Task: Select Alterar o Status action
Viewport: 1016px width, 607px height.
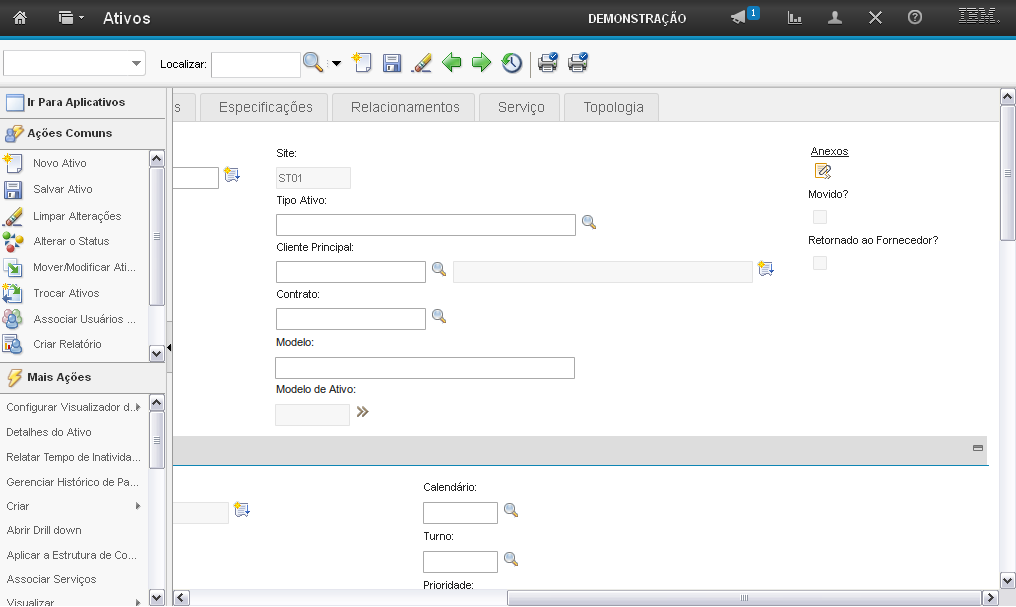Action: tap(71, 241)
